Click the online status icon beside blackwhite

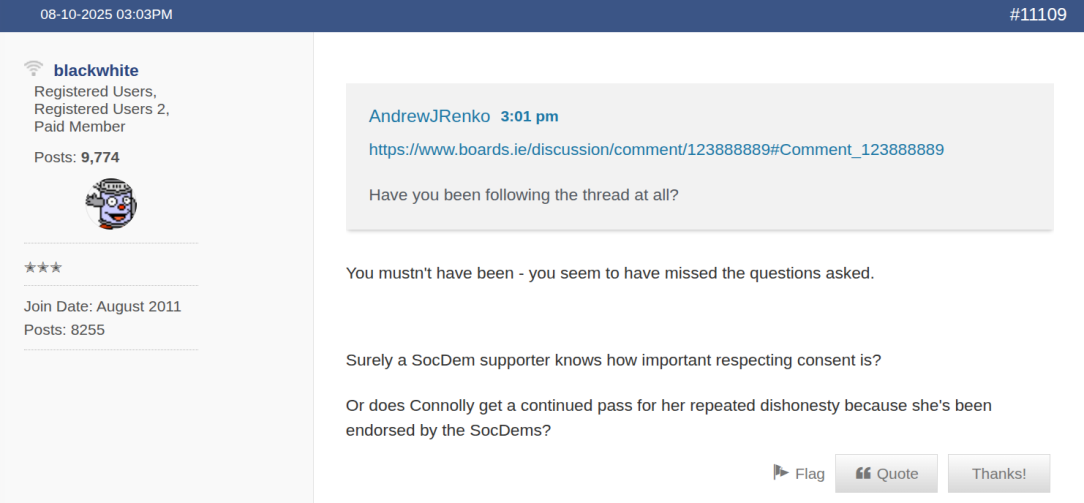(34, 69)
